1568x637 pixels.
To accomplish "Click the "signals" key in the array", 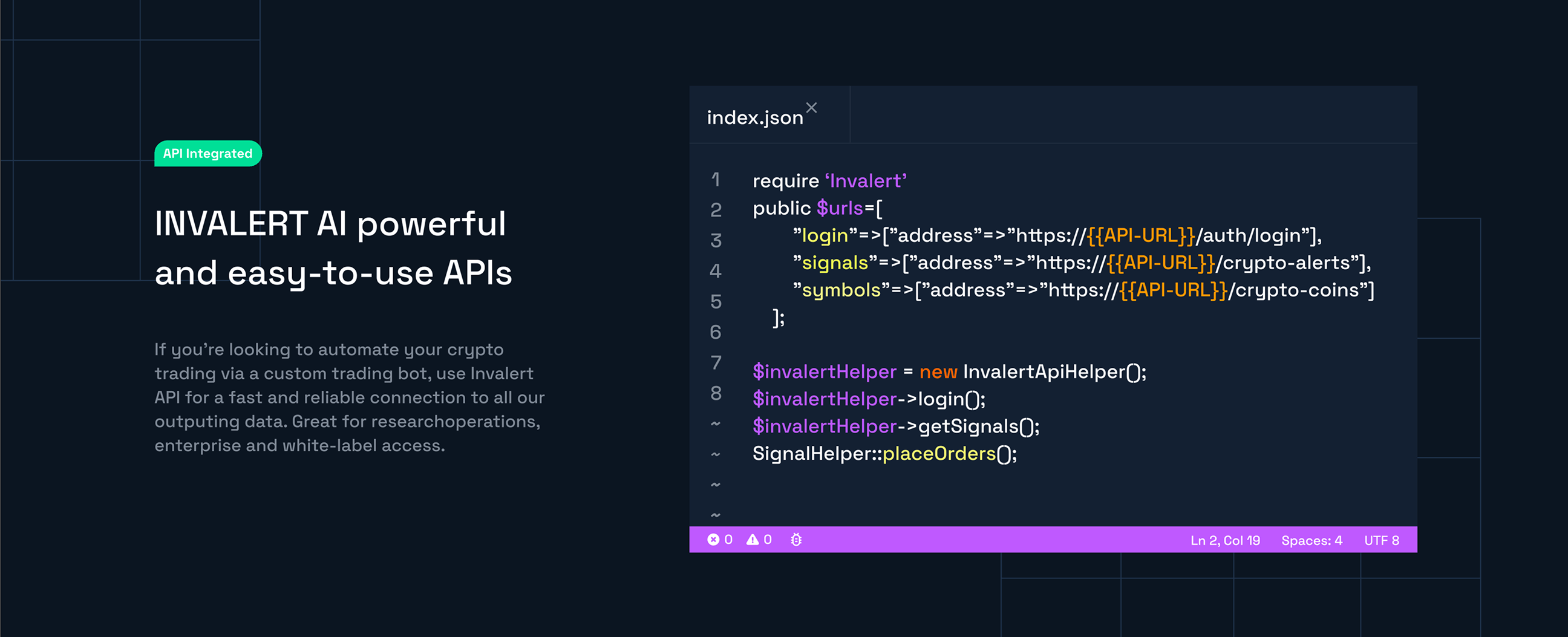I will pyautogui.click(x=835, y=263).
